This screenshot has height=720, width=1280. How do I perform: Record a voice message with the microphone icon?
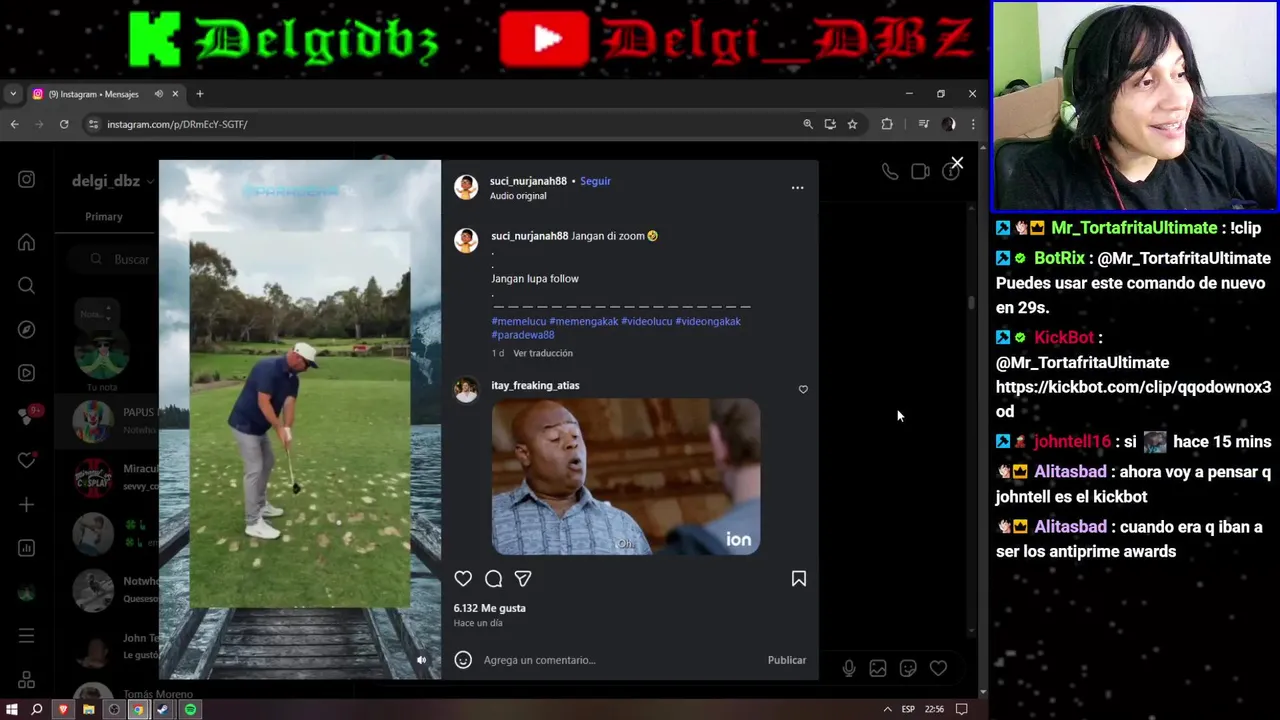click(x=848, y=669)
